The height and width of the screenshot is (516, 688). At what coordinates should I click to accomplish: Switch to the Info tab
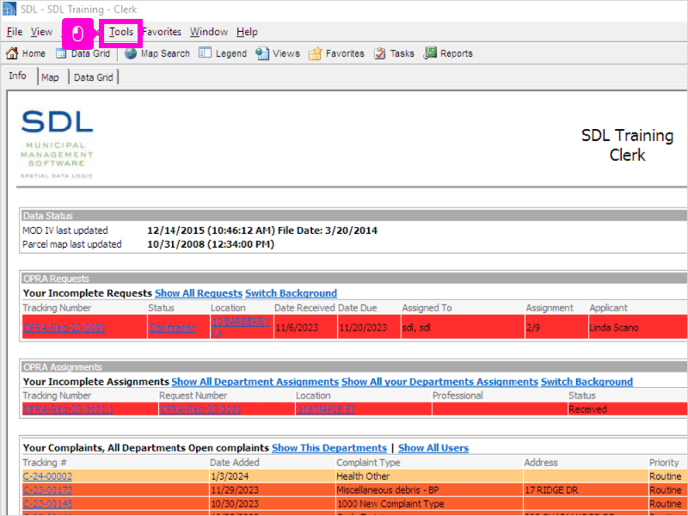18,76
